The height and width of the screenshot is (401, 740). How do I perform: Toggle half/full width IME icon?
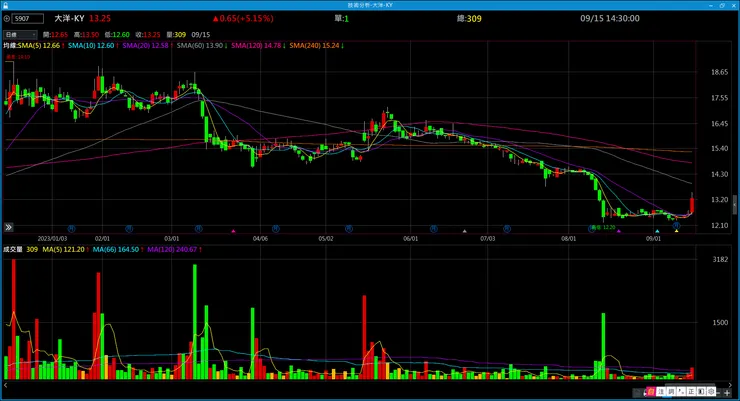(701, 391)
